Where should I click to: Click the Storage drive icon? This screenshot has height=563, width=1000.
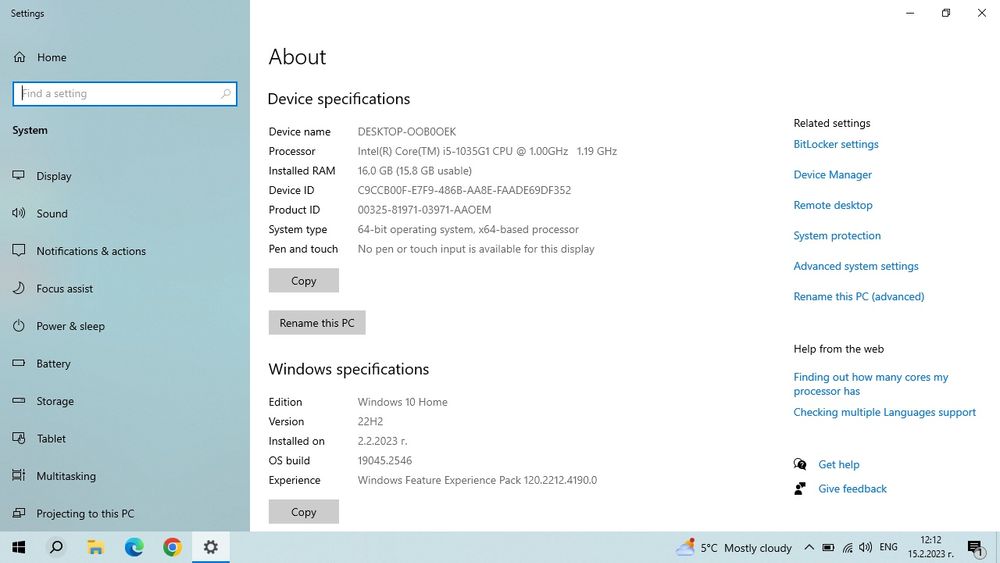(x=18, y=400)
